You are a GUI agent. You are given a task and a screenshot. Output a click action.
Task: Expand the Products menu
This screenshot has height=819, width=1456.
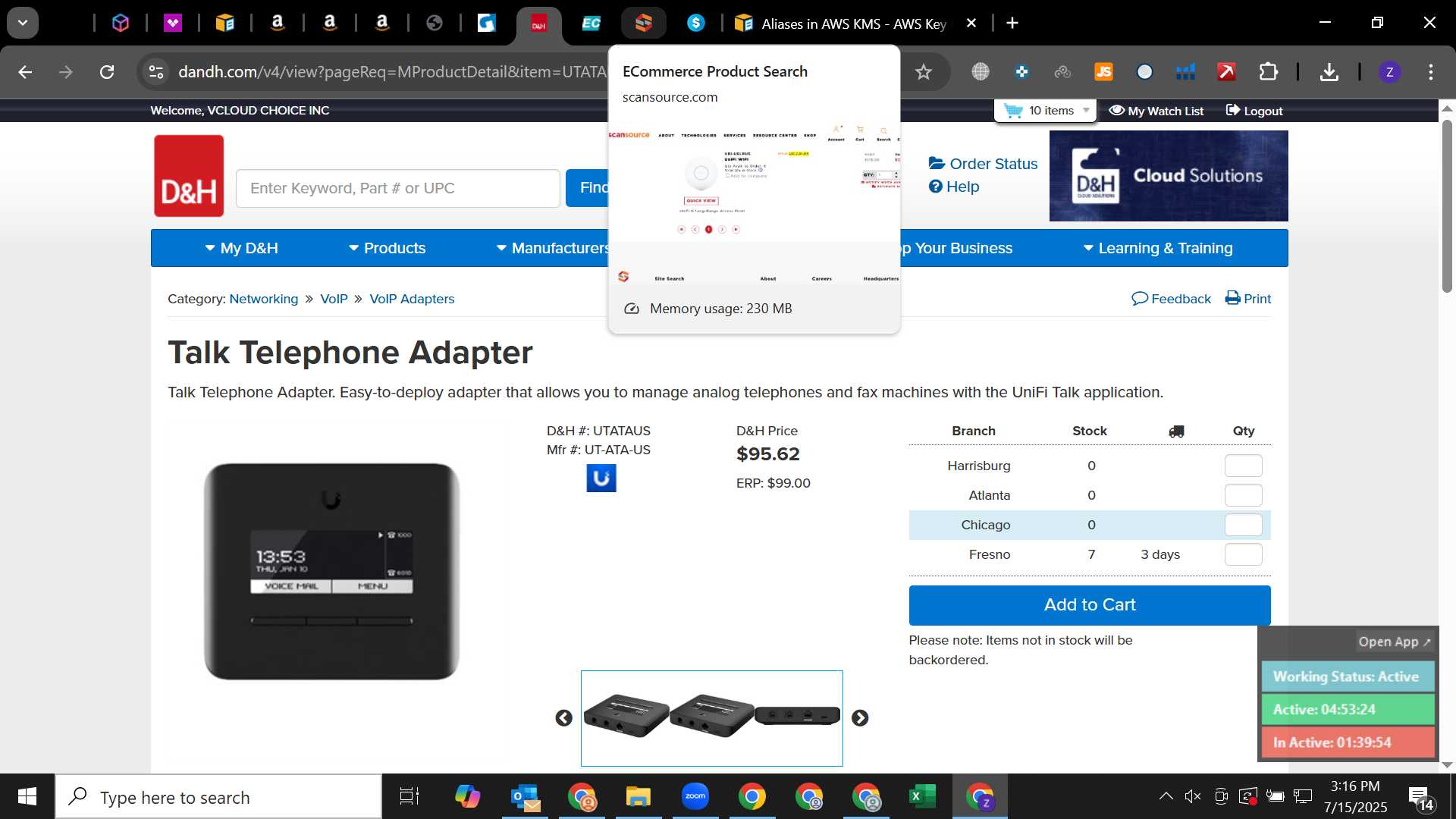point(388,248)
